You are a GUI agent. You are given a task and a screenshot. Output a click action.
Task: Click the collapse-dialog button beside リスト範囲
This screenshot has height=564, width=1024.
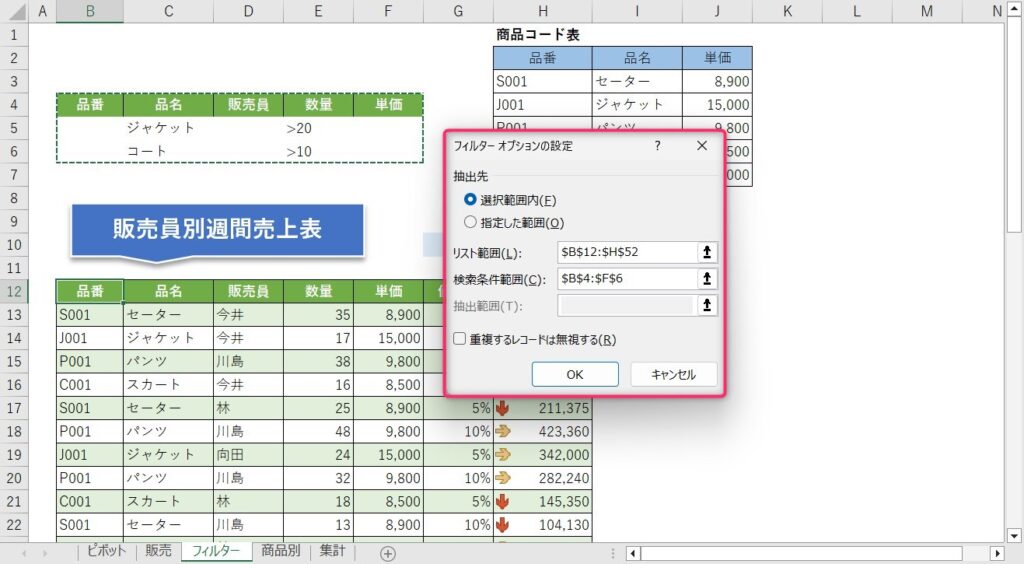click(x=707, y=253)
